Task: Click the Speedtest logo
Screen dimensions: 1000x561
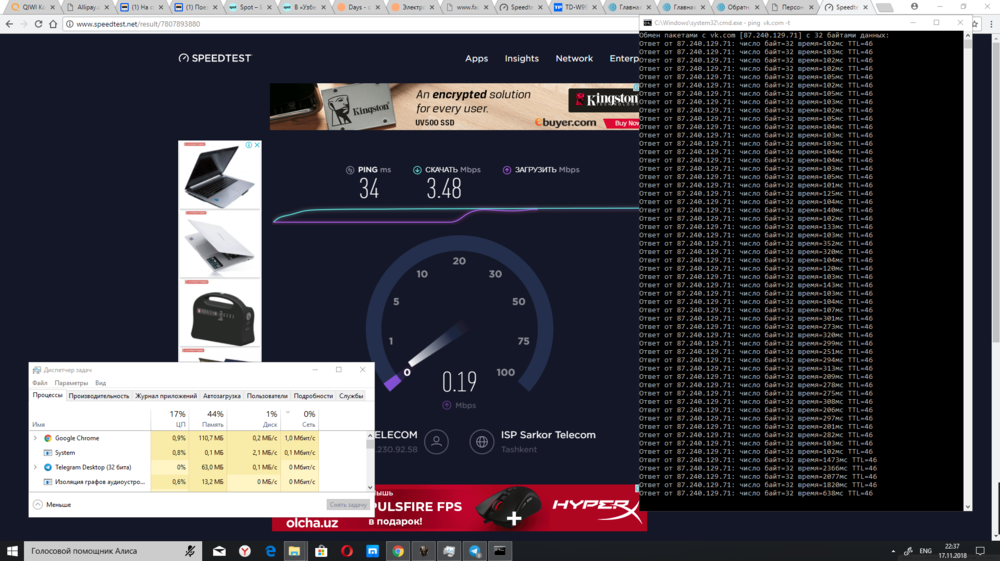Action: point(215,58)
